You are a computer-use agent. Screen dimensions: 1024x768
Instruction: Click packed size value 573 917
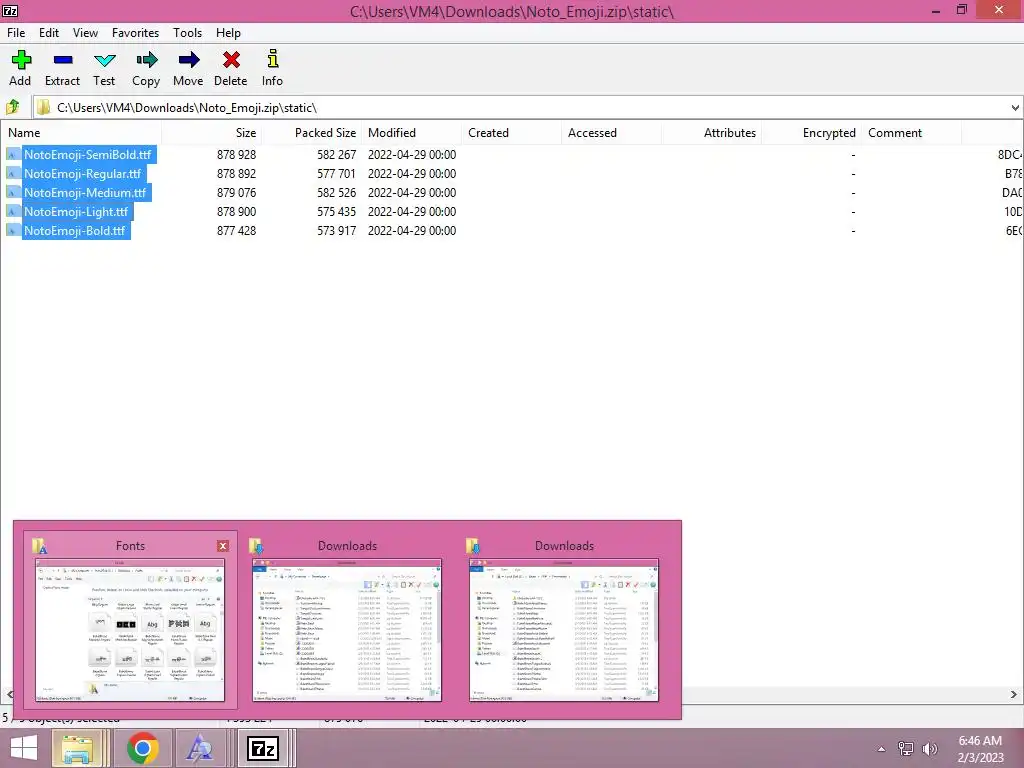[x=336, y=231]
